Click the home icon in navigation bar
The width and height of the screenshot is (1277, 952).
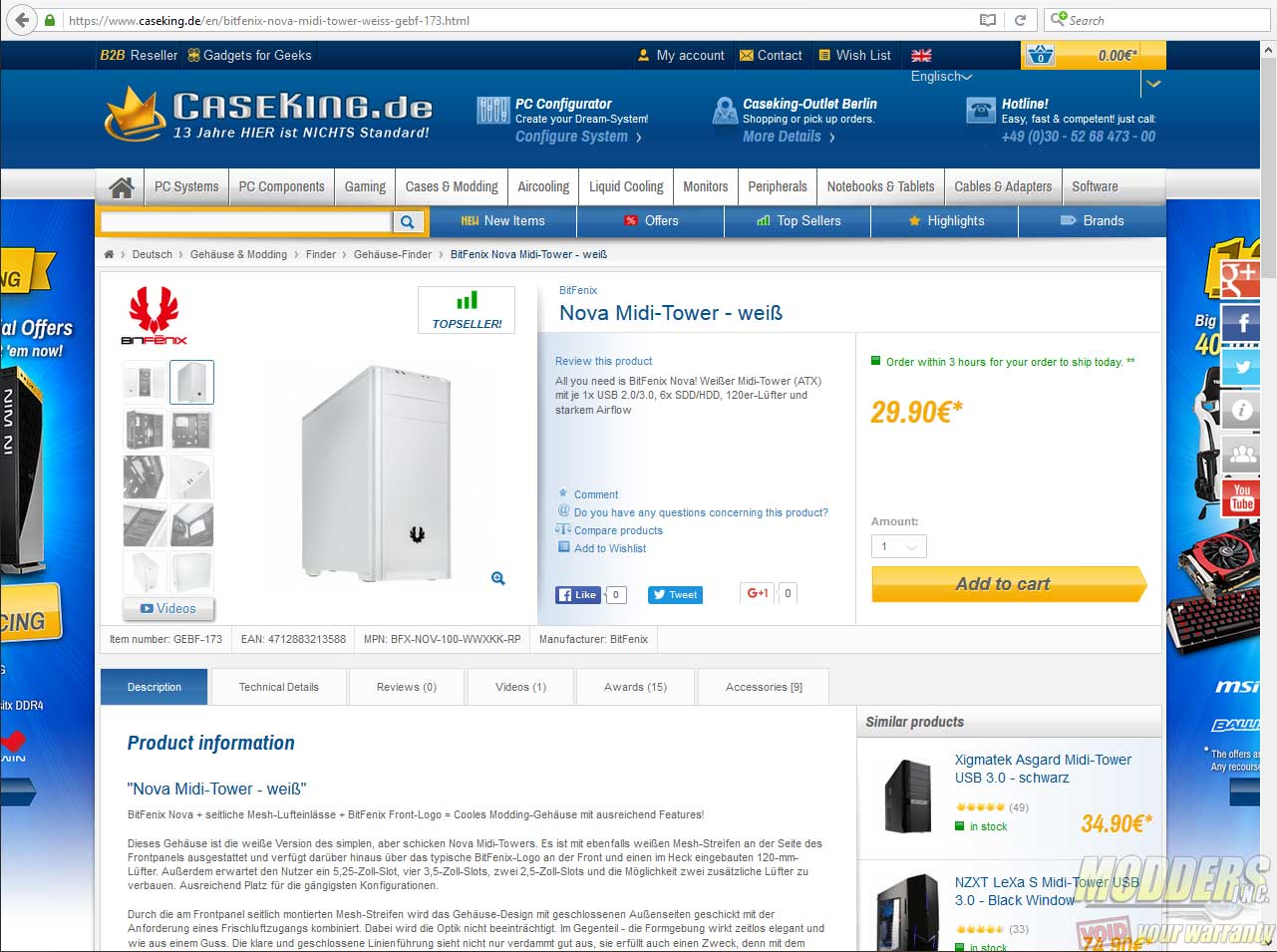[122, 187]
